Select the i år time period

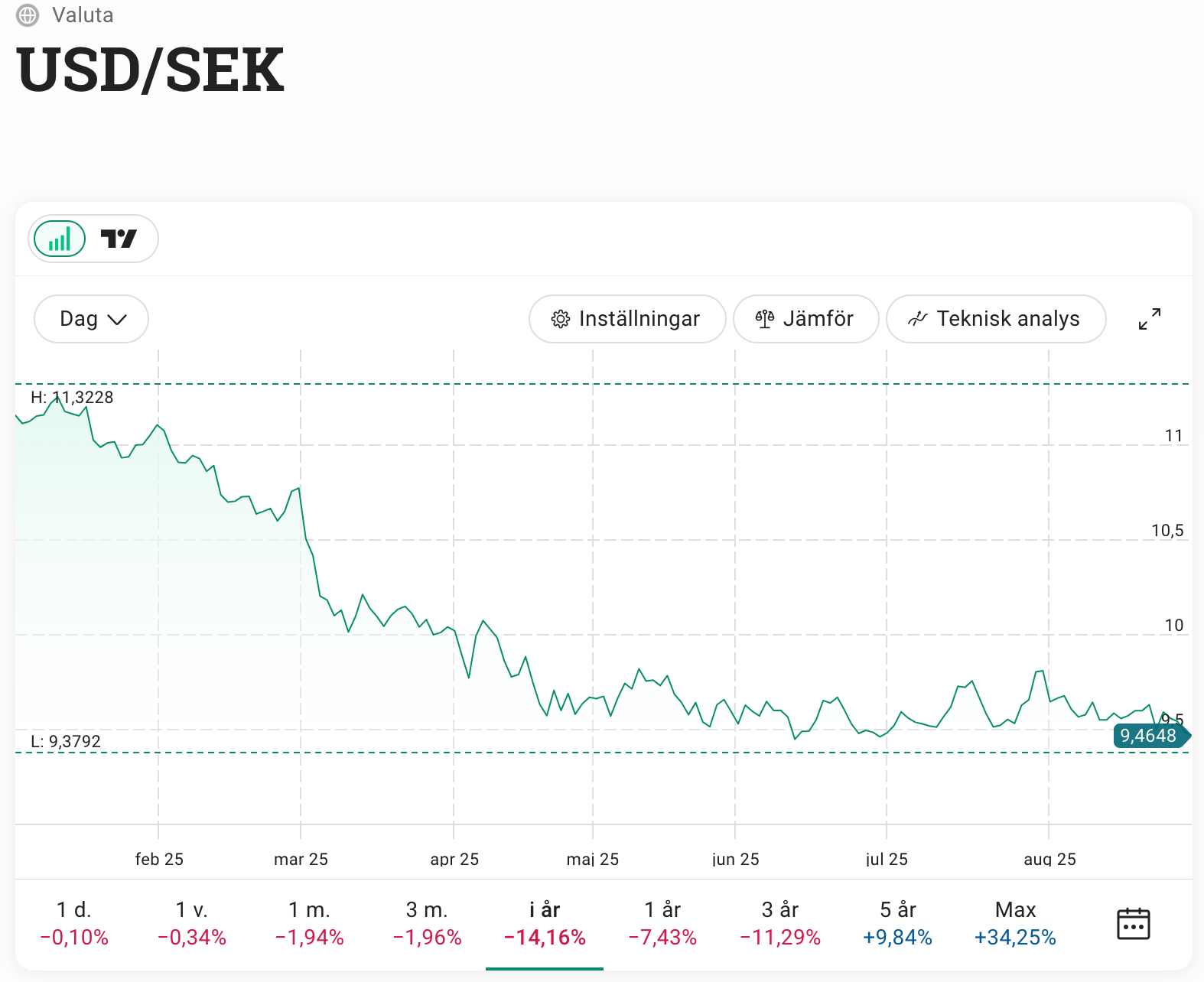[545, 923]
